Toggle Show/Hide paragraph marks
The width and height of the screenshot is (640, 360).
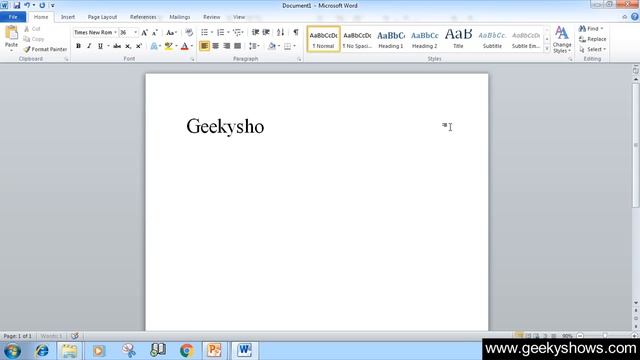[x=296, y=32]
